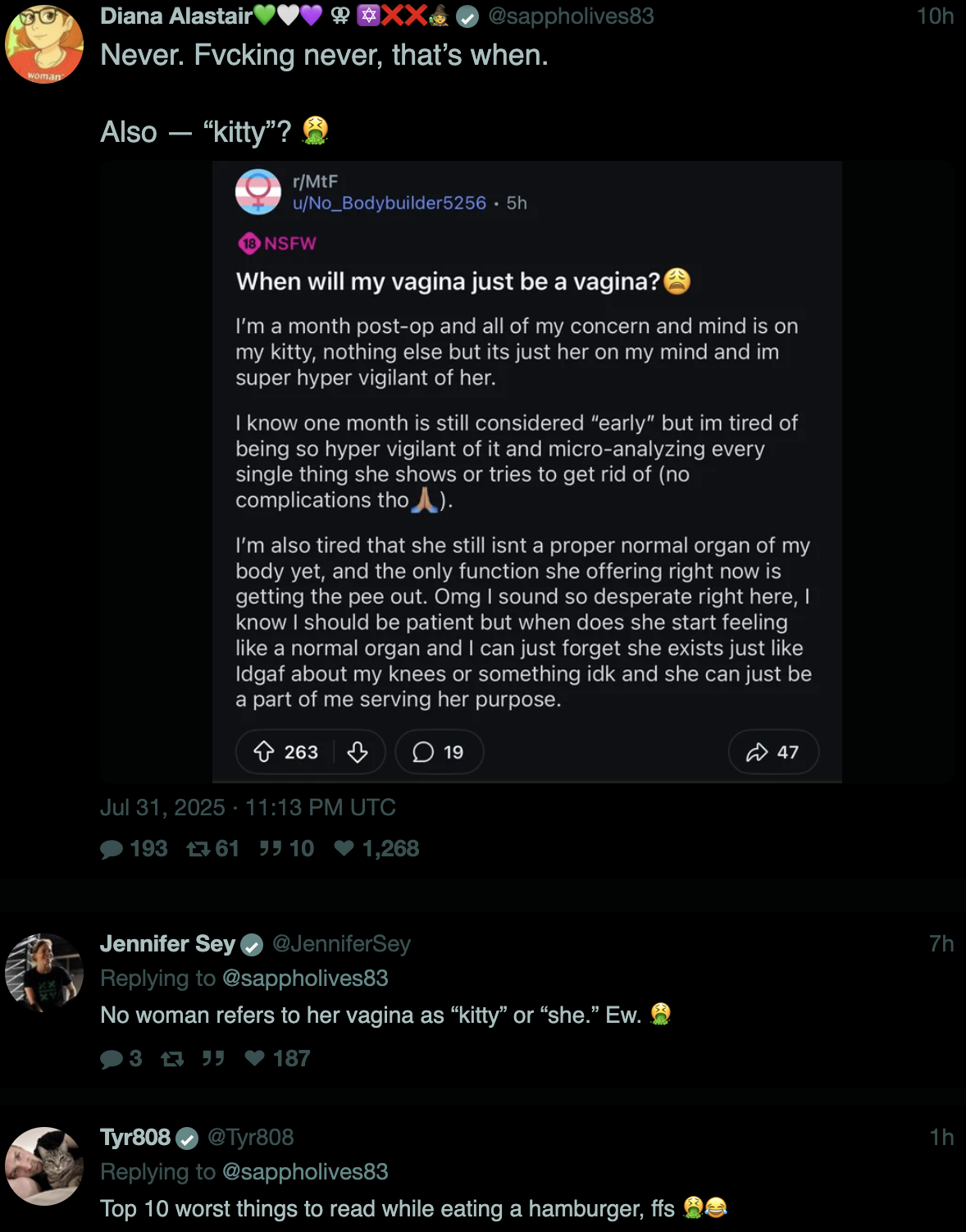Like Jennifer Sey's reply
Screen dimensions: 966x1232
pos(255,1059)
